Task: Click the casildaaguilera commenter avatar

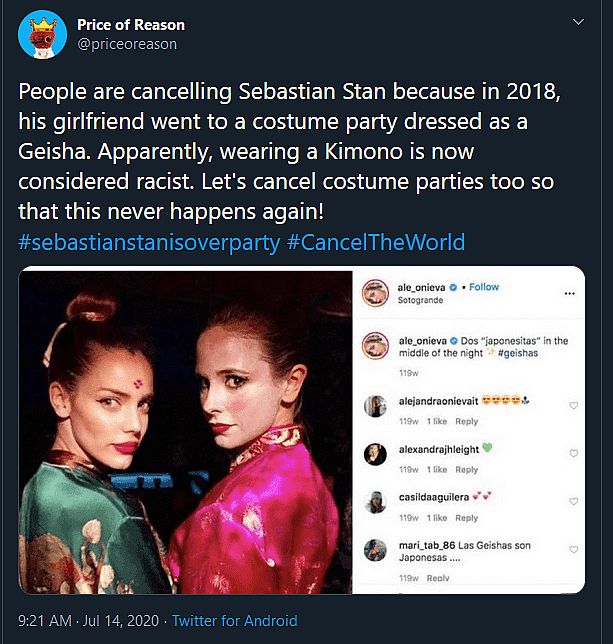Action: tap(375, 502)
